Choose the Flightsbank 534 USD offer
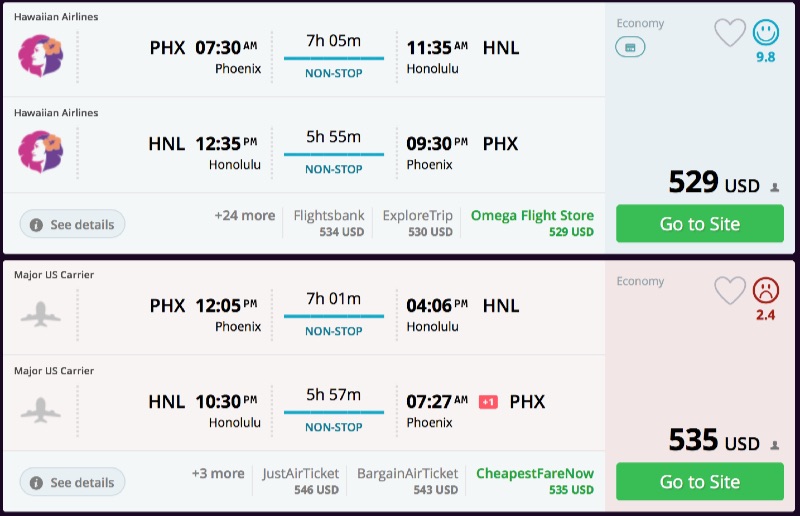Screen dimensions: 800x516 coord(328,223)
